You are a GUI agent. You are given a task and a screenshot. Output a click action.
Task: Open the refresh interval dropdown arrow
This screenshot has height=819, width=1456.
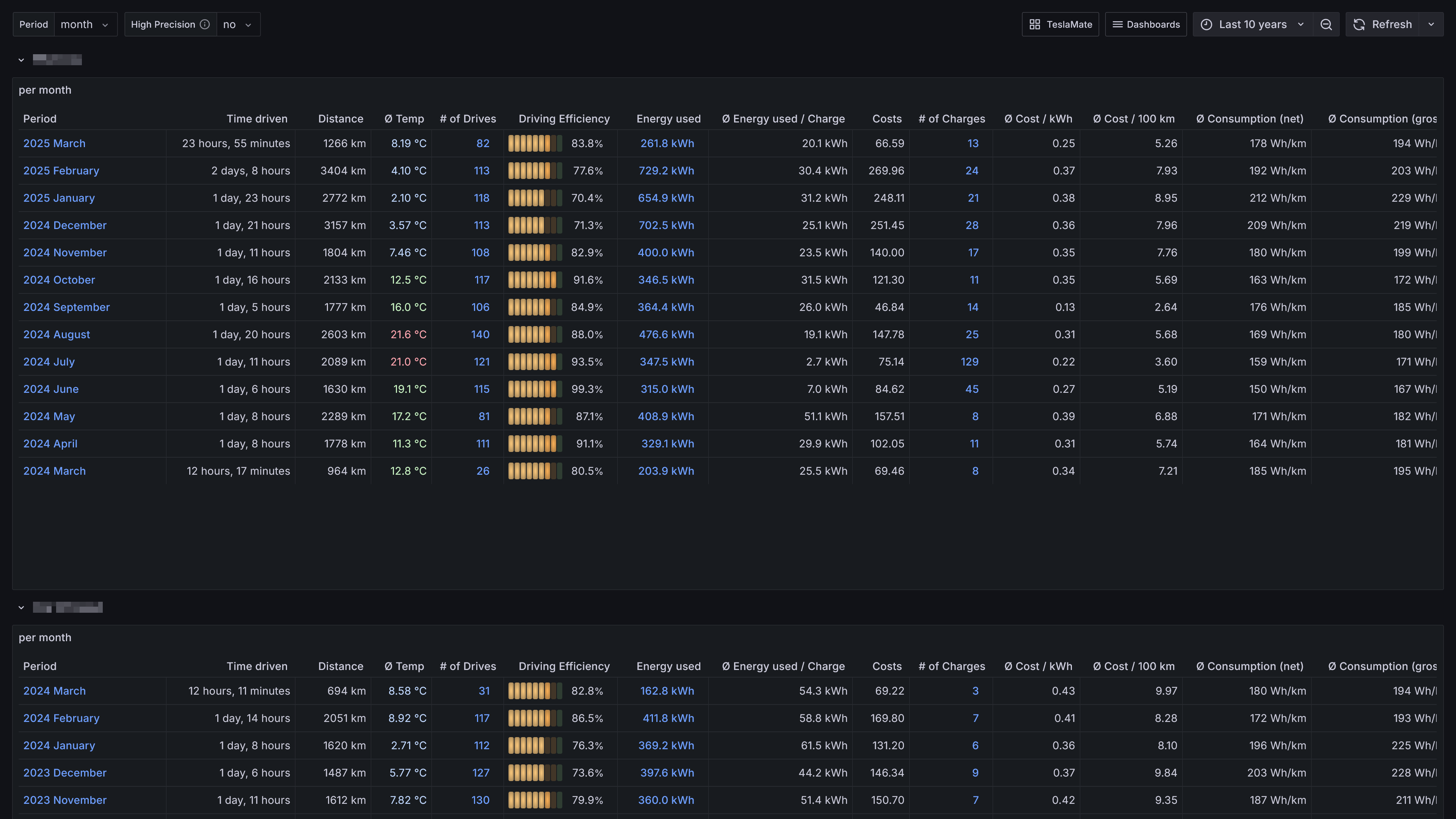tap(1431, 24)
